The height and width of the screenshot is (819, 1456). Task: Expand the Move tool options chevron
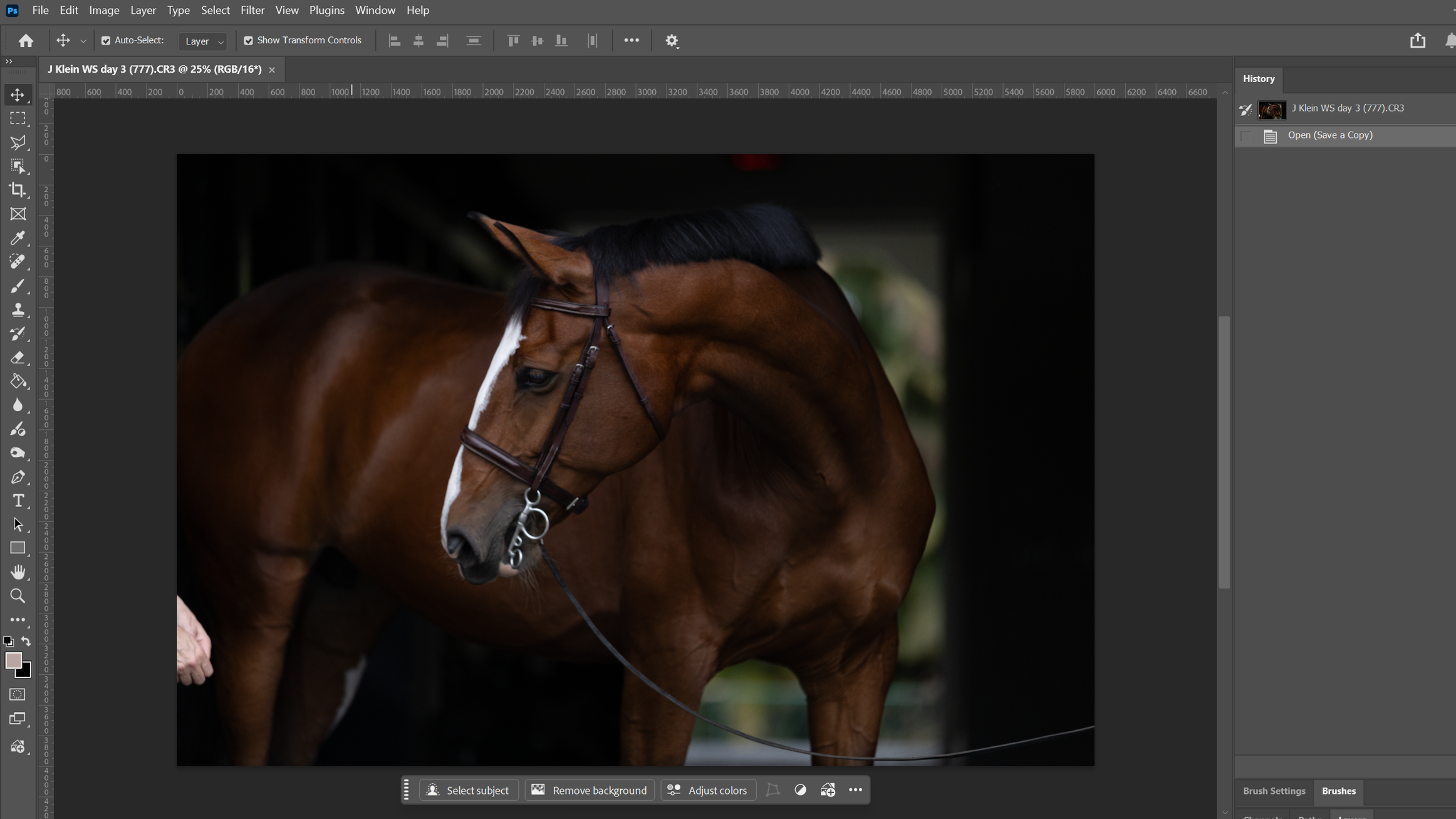click(x=82, y=40)
